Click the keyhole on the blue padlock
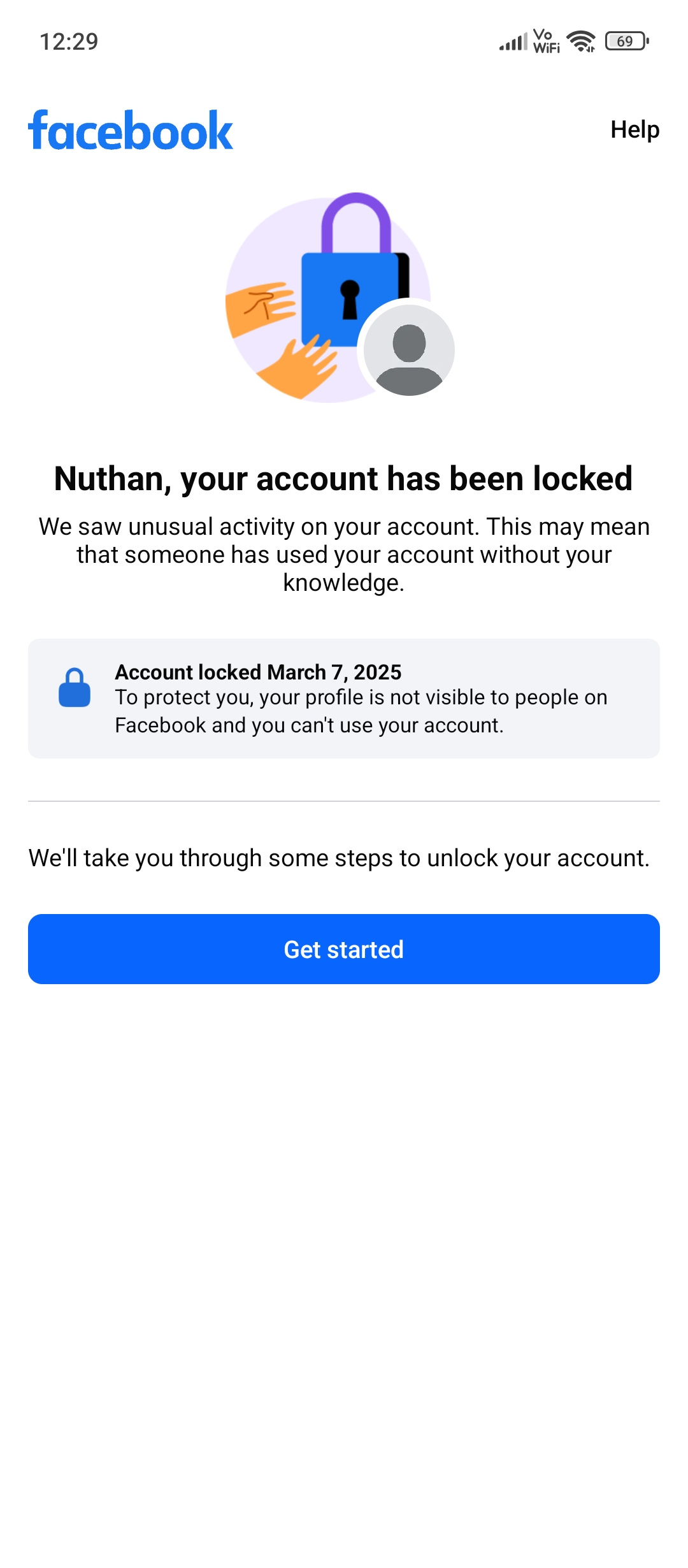Image resolution: width=688 pixels, height=1568 pixels. [x=350, y=299]
